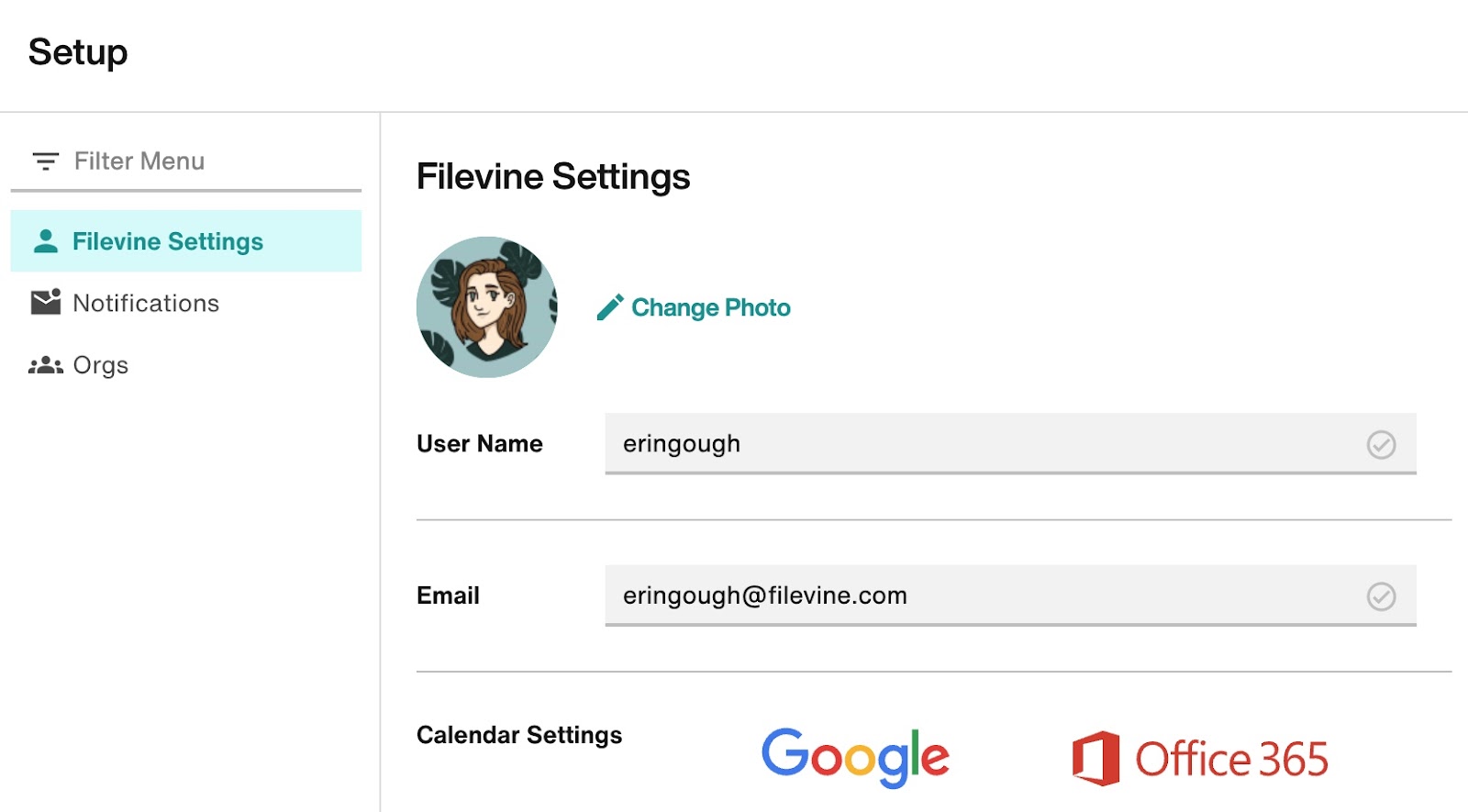Screen dimensions: 1468x812
Task: Click the group icon beside Orgs
Action: pos(46,365)
